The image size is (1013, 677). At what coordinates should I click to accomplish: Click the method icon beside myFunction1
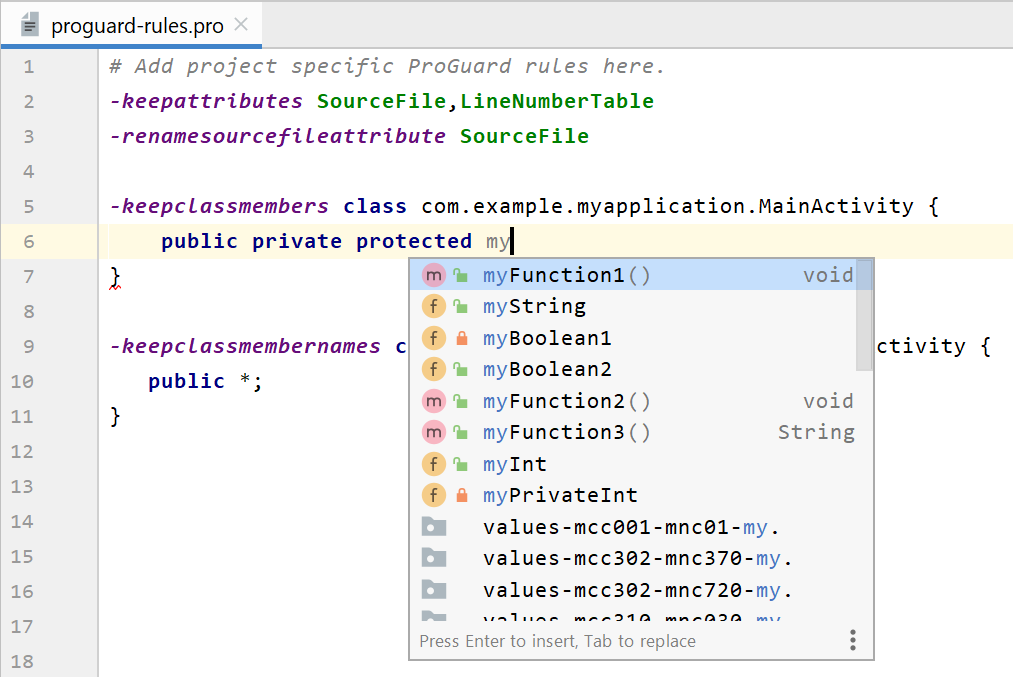coord(433,275)
